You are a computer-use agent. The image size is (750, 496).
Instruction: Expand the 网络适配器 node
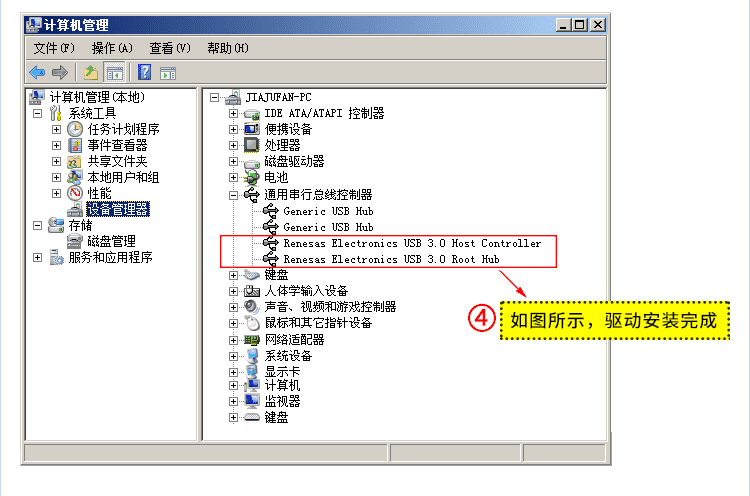tap(233, 340)
